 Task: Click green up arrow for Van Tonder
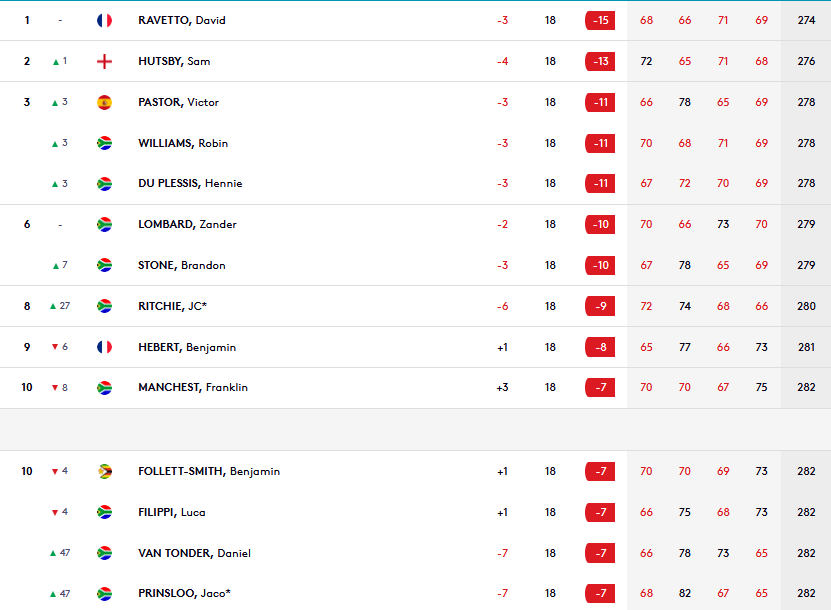coord(53,553)
